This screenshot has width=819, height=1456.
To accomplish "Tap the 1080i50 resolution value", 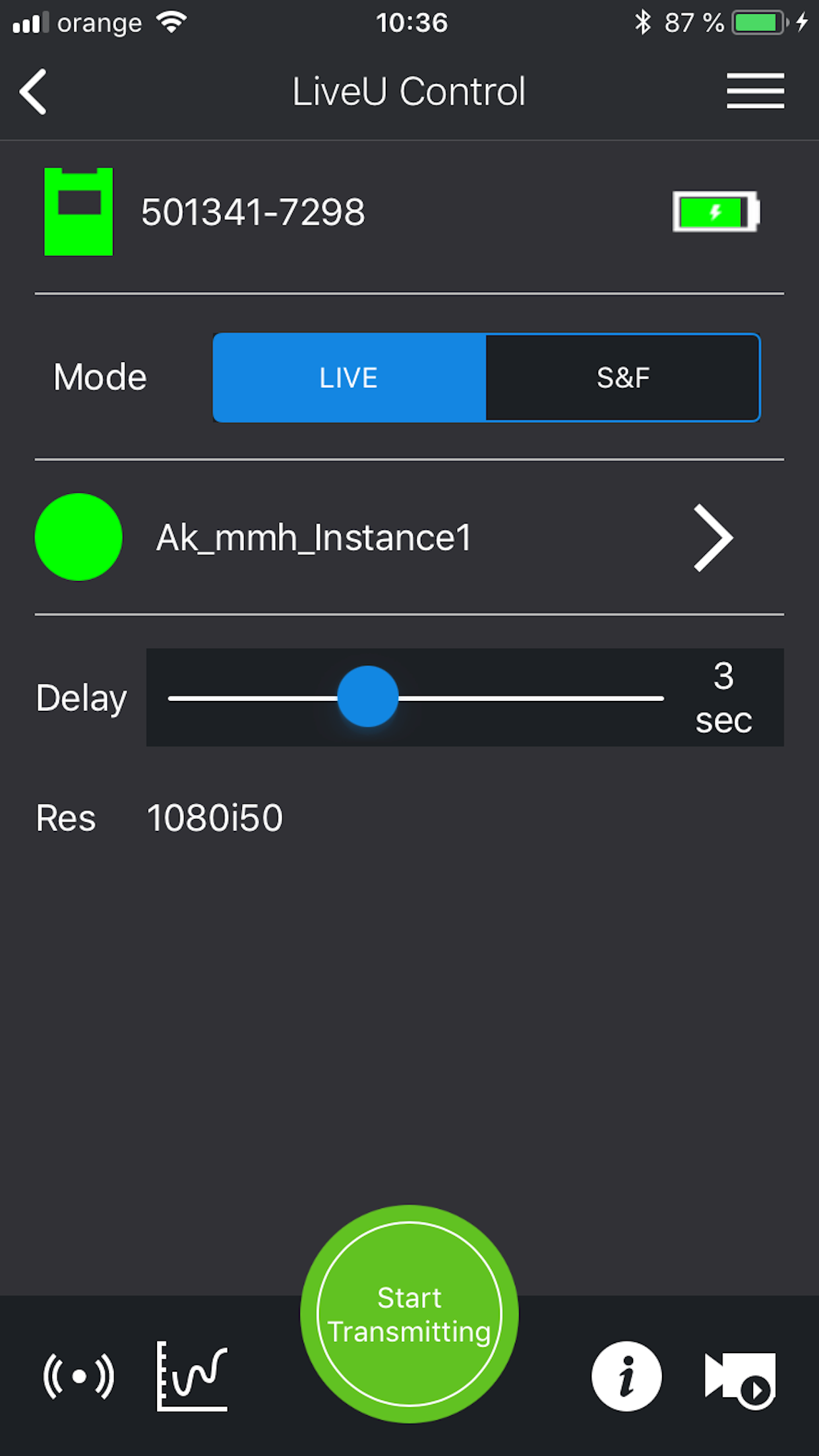I will point(214,818).
